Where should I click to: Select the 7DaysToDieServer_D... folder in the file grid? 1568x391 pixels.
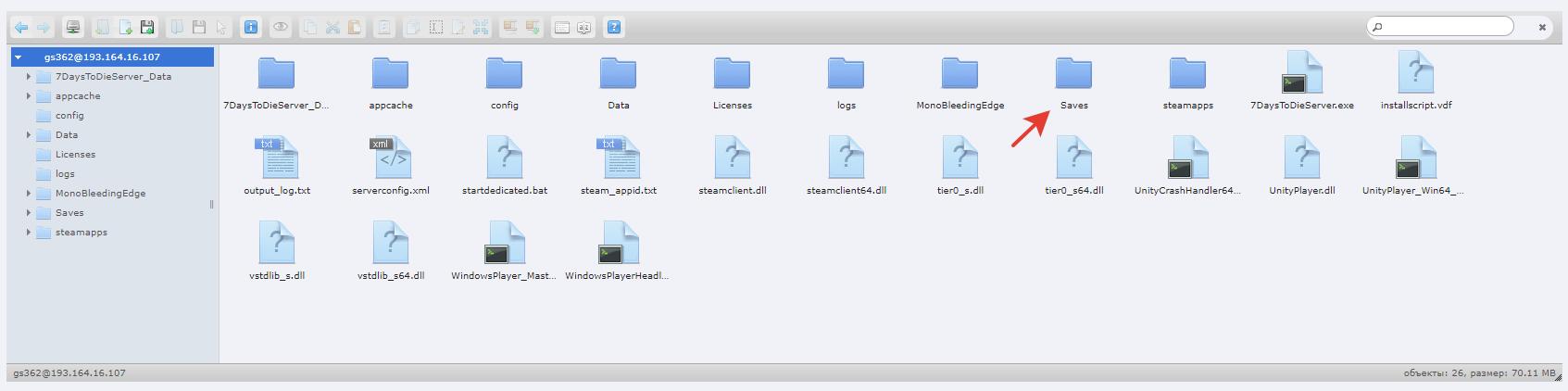pyautogui.click(x=276, y=82)
